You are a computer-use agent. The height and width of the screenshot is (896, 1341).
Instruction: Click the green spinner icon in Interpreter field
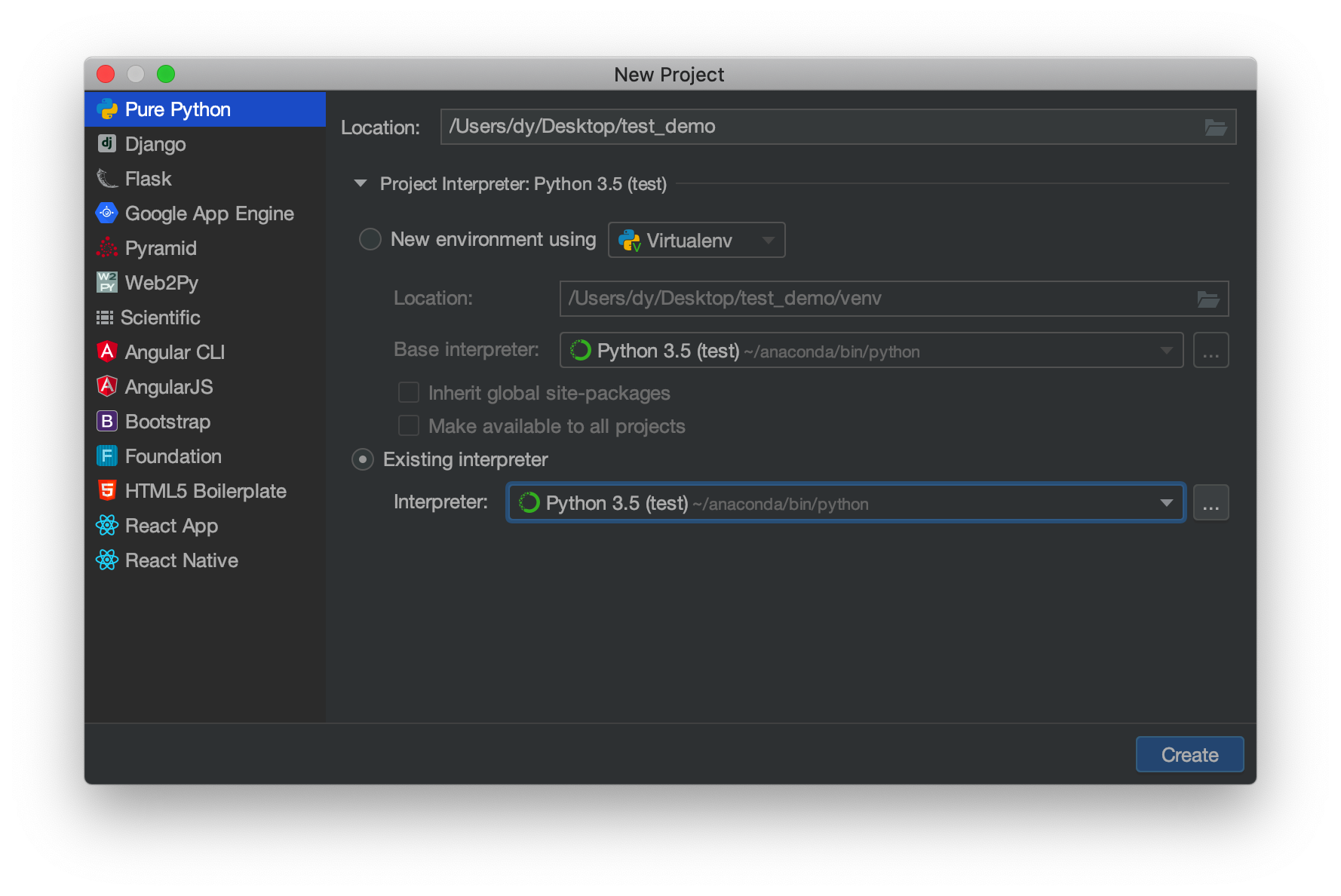tap(529, 502)
